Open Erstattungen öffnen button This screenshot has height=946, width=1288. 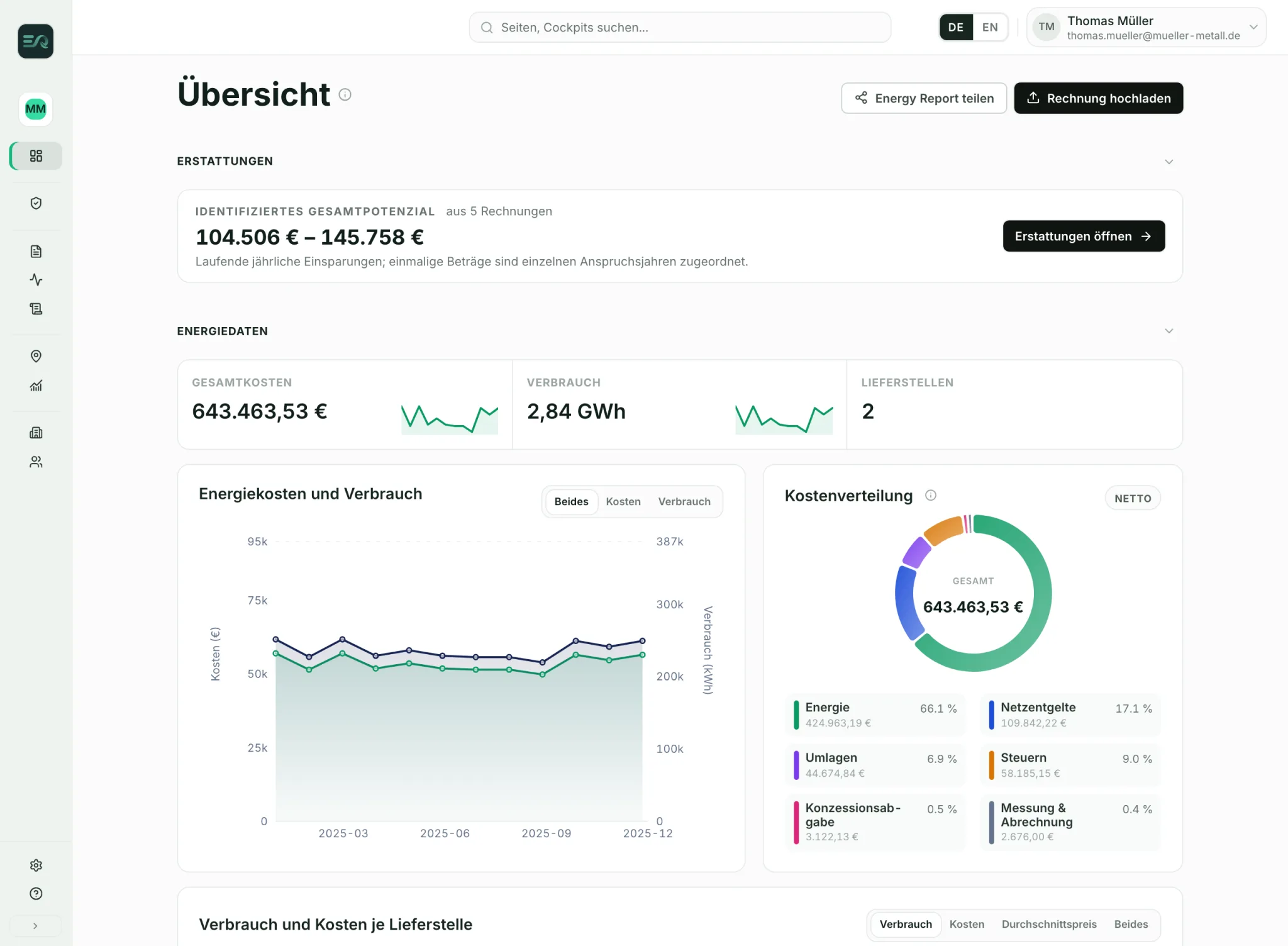(x=1084, y=236)
